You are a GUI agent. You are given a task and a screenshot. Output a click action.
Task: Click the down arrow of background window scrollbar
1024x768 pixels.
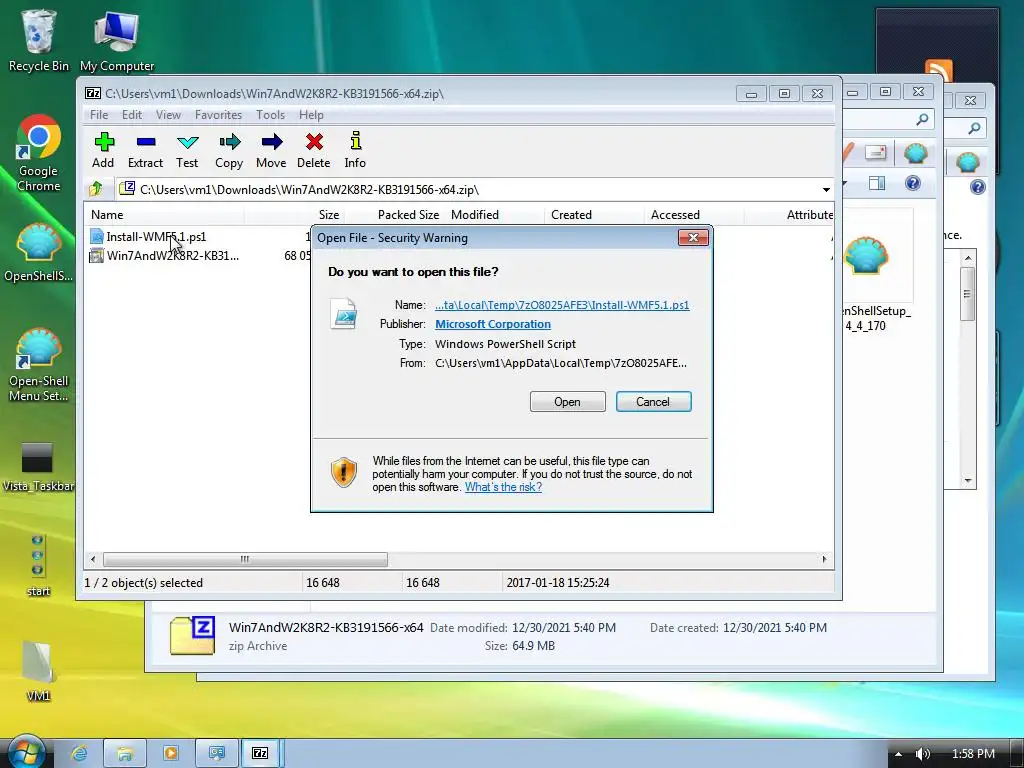pos(968,481)
